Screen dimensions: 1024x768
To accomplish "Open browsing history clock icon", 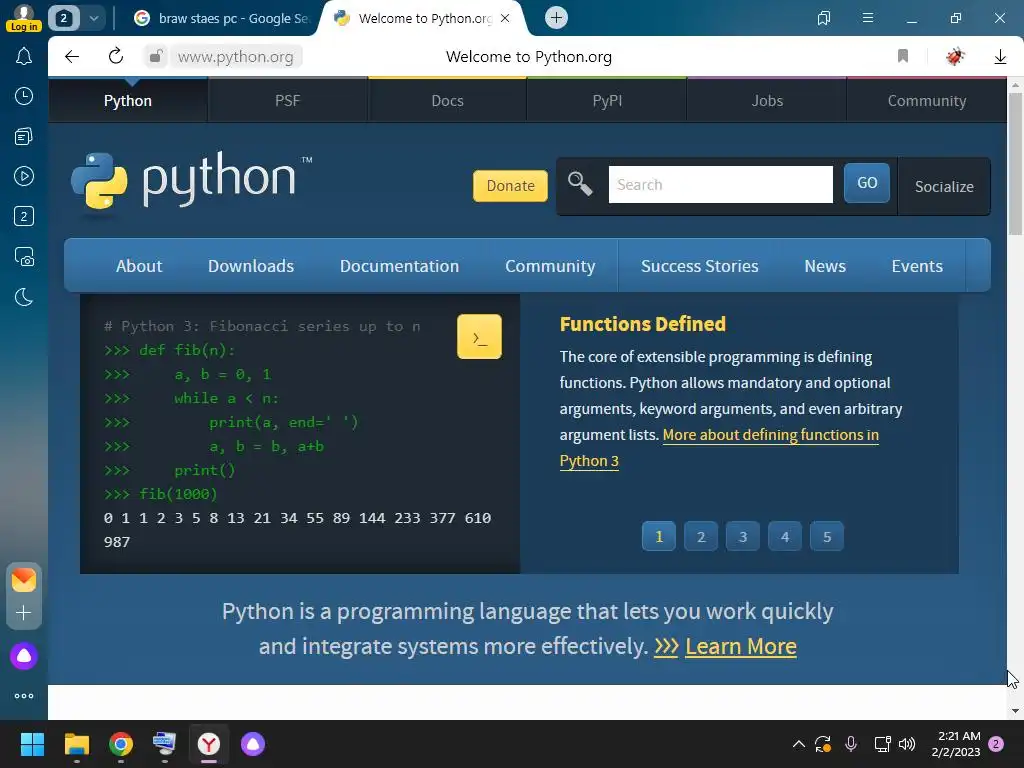I will pos(24,97).
